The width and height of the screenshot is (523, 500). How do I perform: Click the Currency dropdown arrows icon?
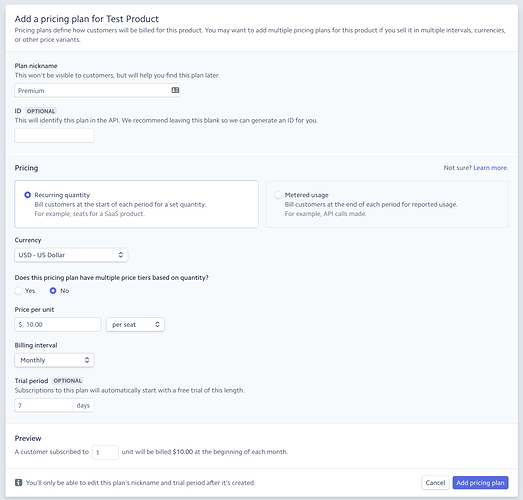click(120, 255)
